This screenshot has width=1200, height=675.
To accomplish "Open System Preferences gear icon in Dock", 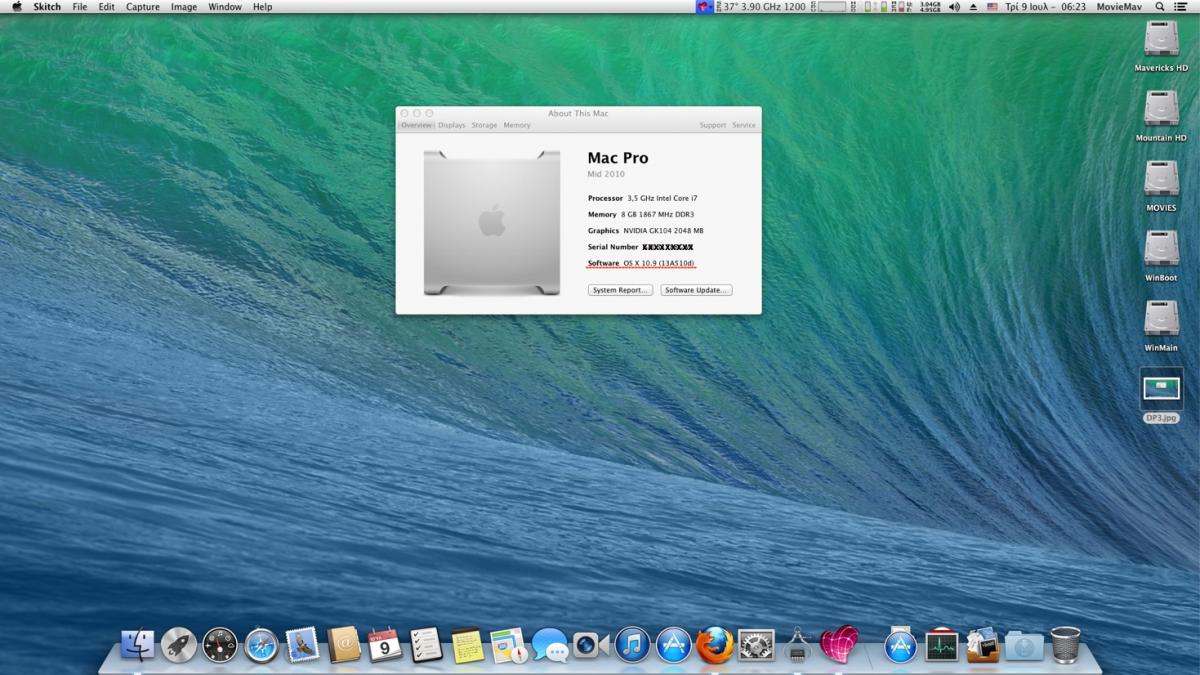I will point(756,646).
